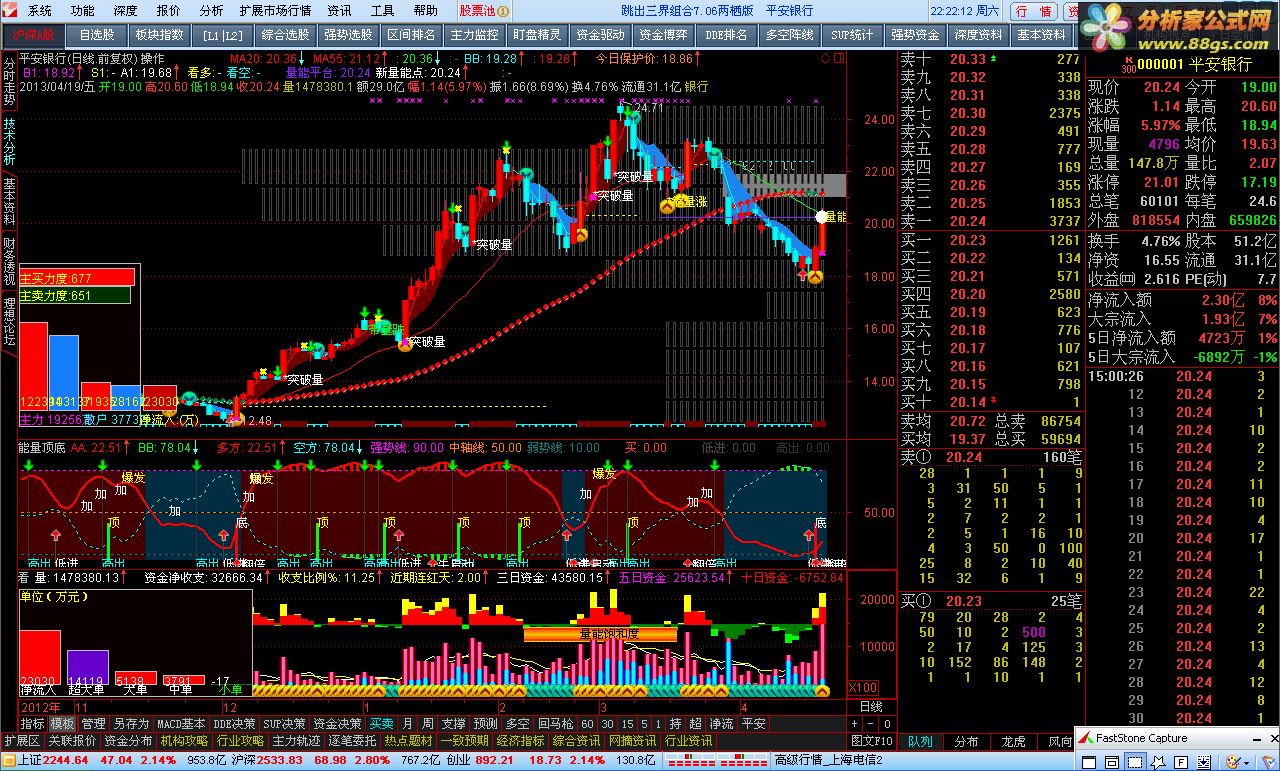The image size is (1280, 771).
Task: Open the 功能 menu
Action: tap(82, 11)
